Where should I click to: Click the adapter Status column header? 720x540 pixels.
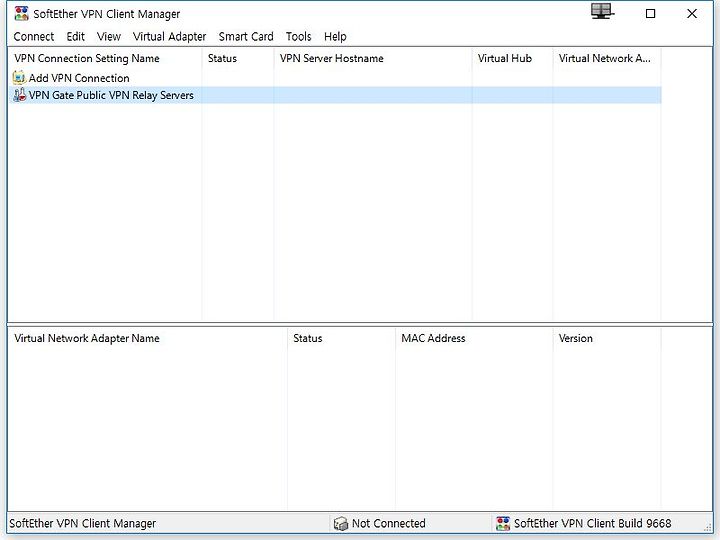click(341, 338)
